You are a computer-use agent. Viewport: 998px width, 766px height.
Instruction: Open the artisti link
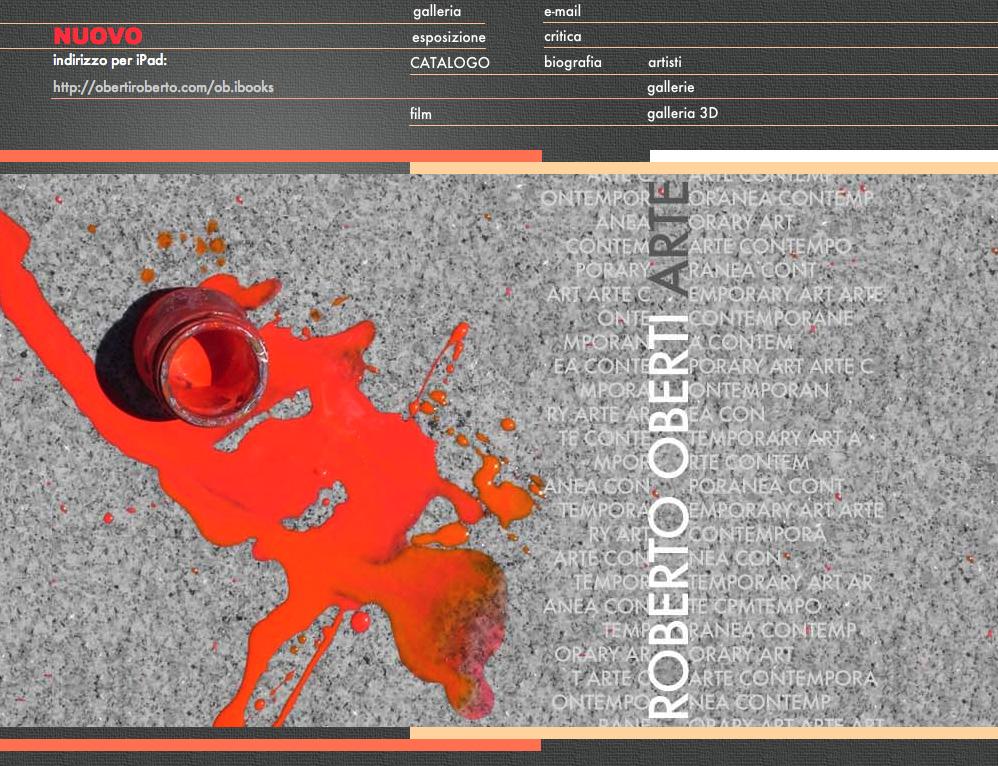pos(664,62)
